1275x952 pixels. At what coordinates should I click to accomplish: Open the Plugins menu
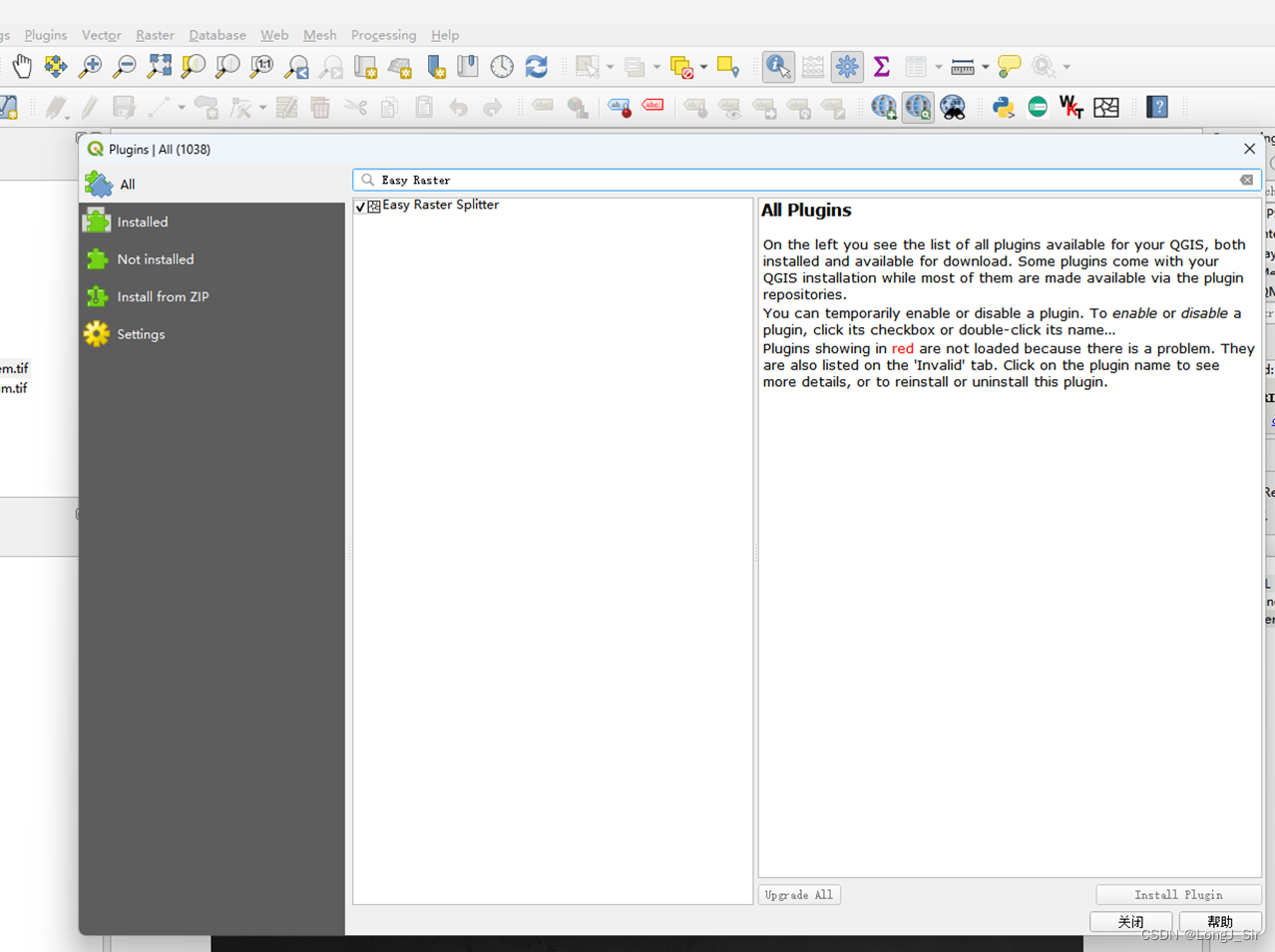[46, 35]
